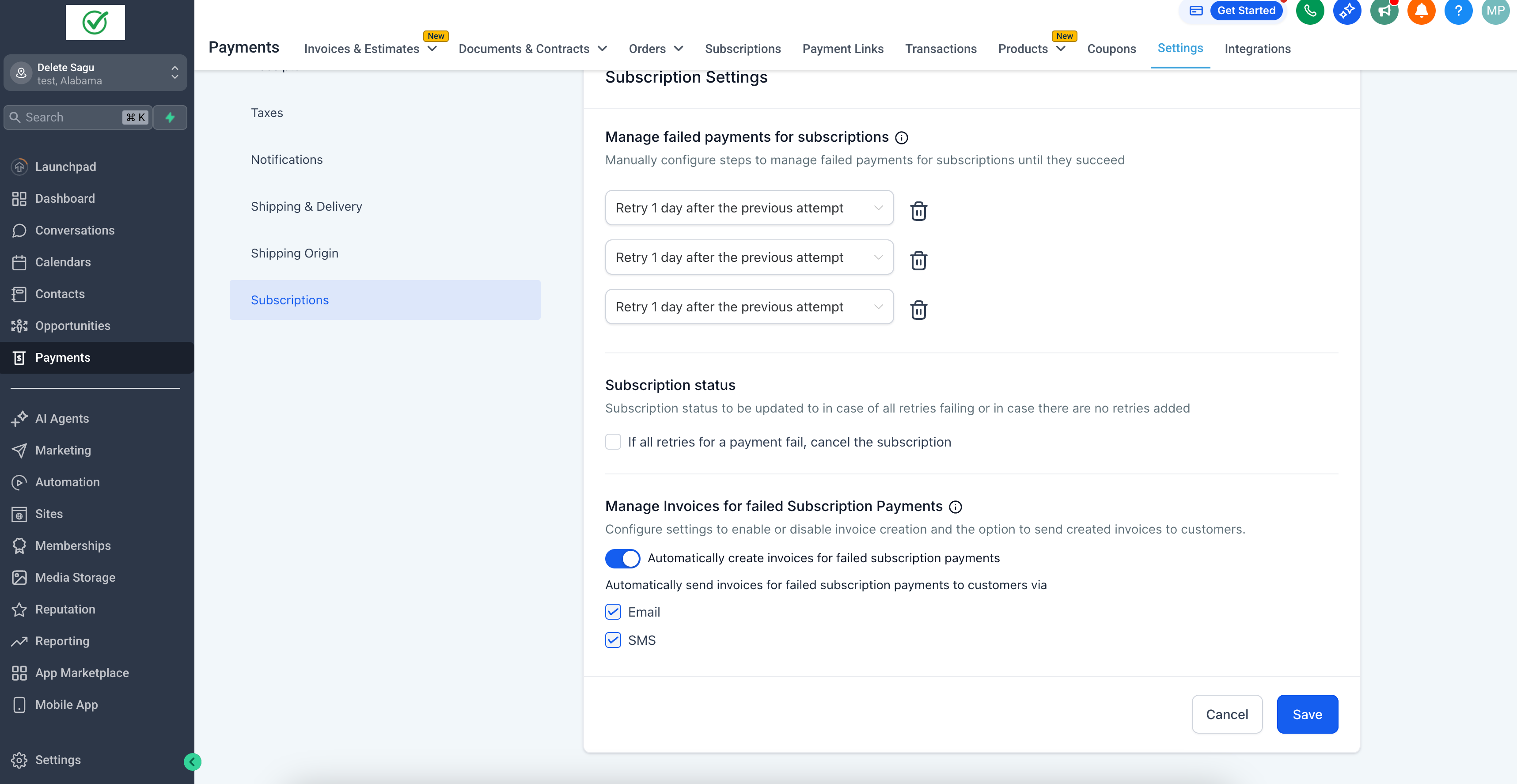Collapse sidebar using green arrow
Image resolution: width=1517 pixels, height=784 pixels.
click(x=192, y=761)
